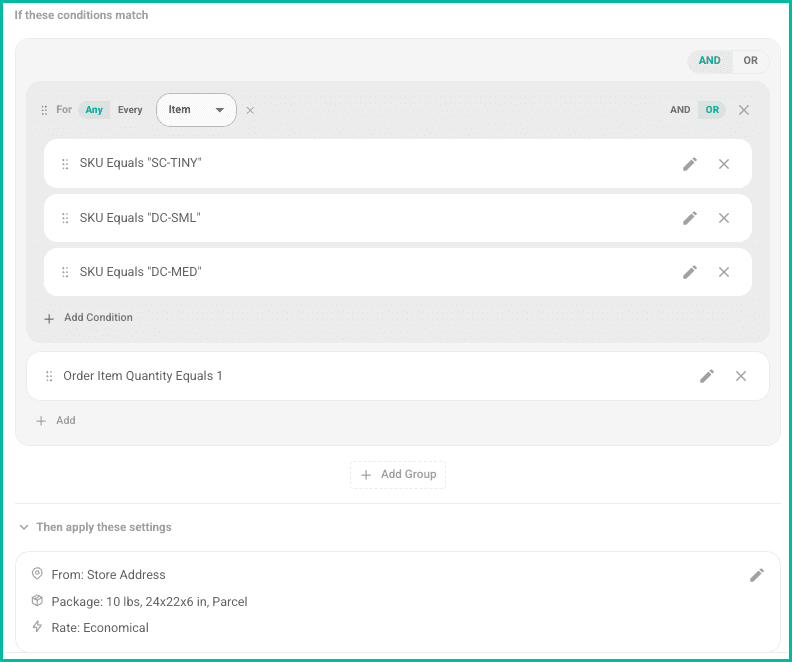Delete the Order Item Quantity Equals 1 condition
The image size is (792, 662).
[x=741, y=376]
